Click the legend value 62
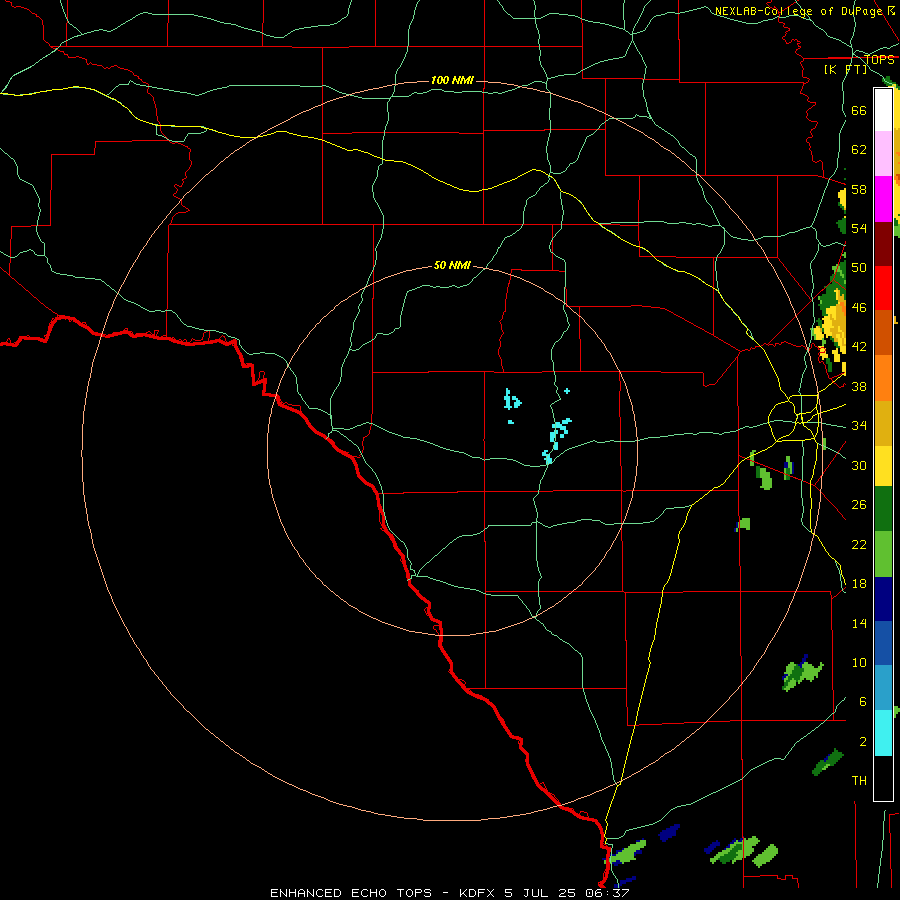Viewport: 900px width, 900px height. tap(859, 149)
